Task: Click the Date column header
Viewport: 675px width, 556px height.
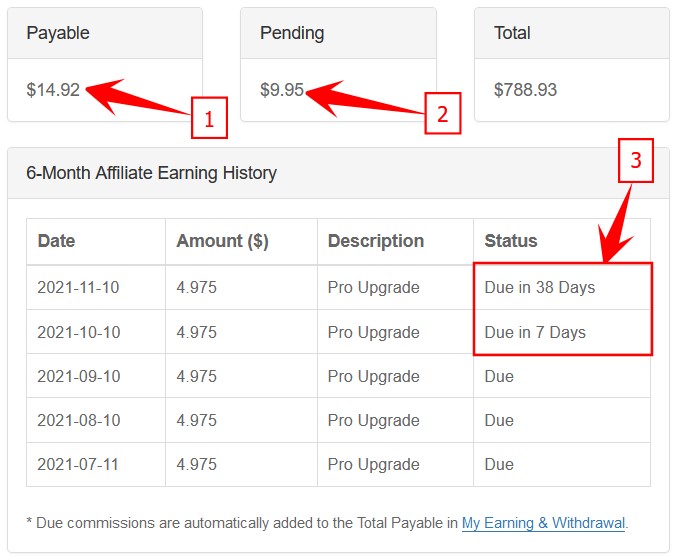Action: (56, 241)
